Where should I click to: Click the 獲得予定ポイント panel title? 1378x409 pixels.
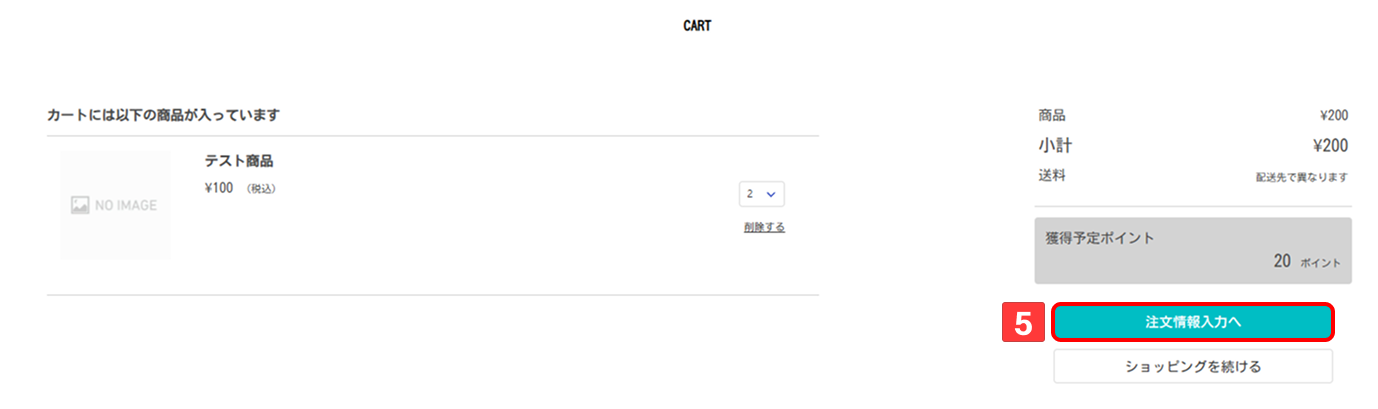pyautogui.click(x=1100, y=238)
